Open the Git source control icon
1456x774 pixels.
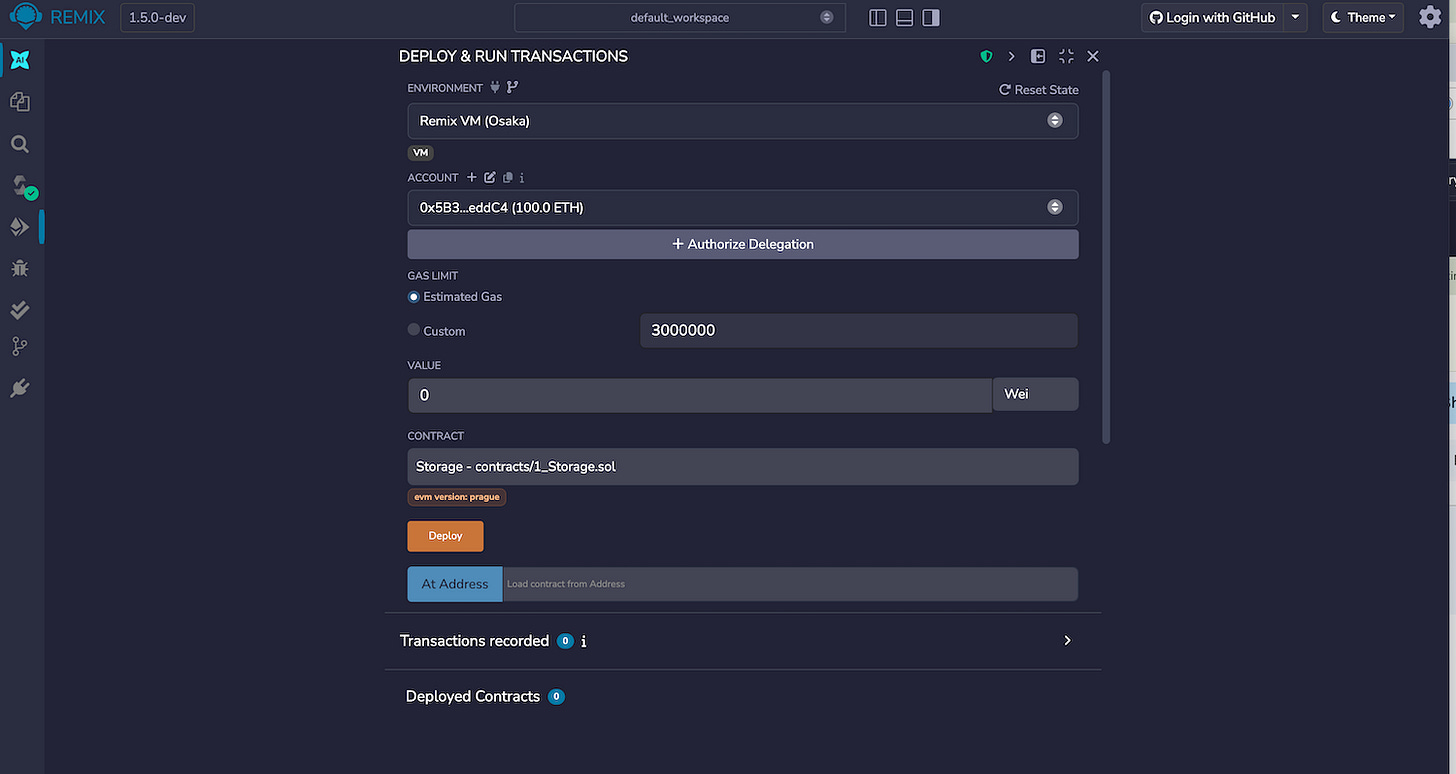[20, 347]
